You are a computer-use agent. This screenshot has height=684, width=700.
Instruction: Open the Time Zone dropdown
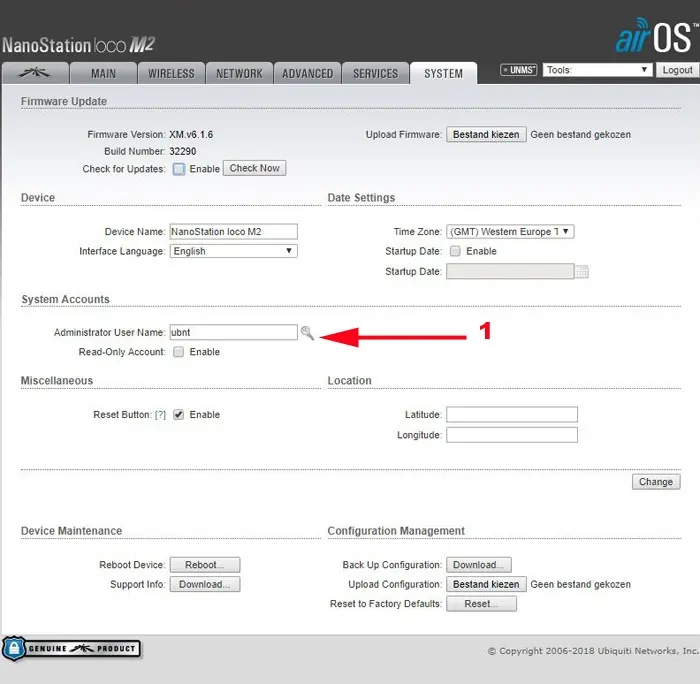(x=510, y=231)
